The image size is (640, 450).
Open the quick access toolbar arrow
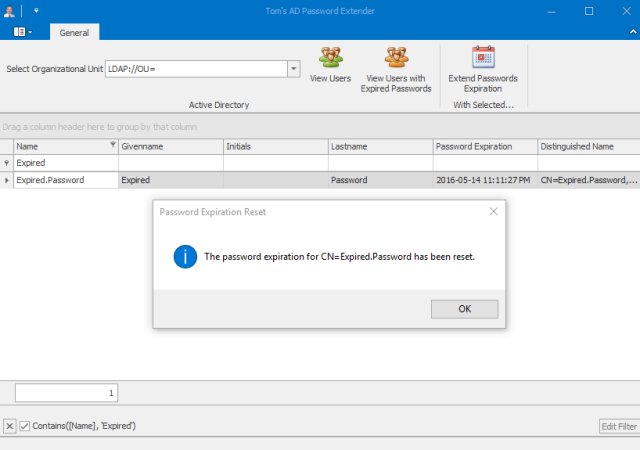tap(36, 11)
